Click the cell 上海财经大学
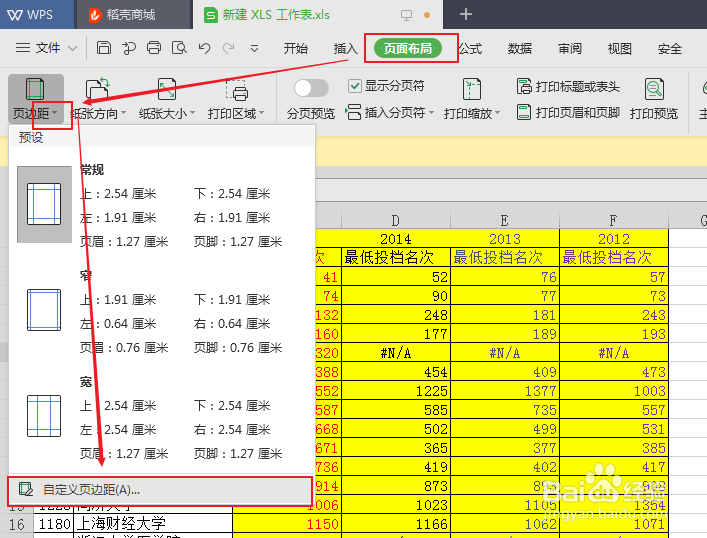Screen dimensions: 707x538 click(x=153, y=524)
